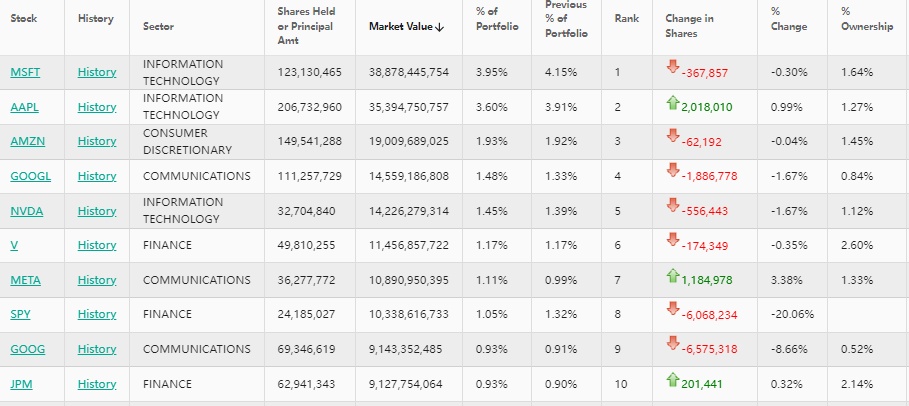Click the red down arrow in NVDA row
This screenshot has width=909, height=406.
click(x=672, y=206)
